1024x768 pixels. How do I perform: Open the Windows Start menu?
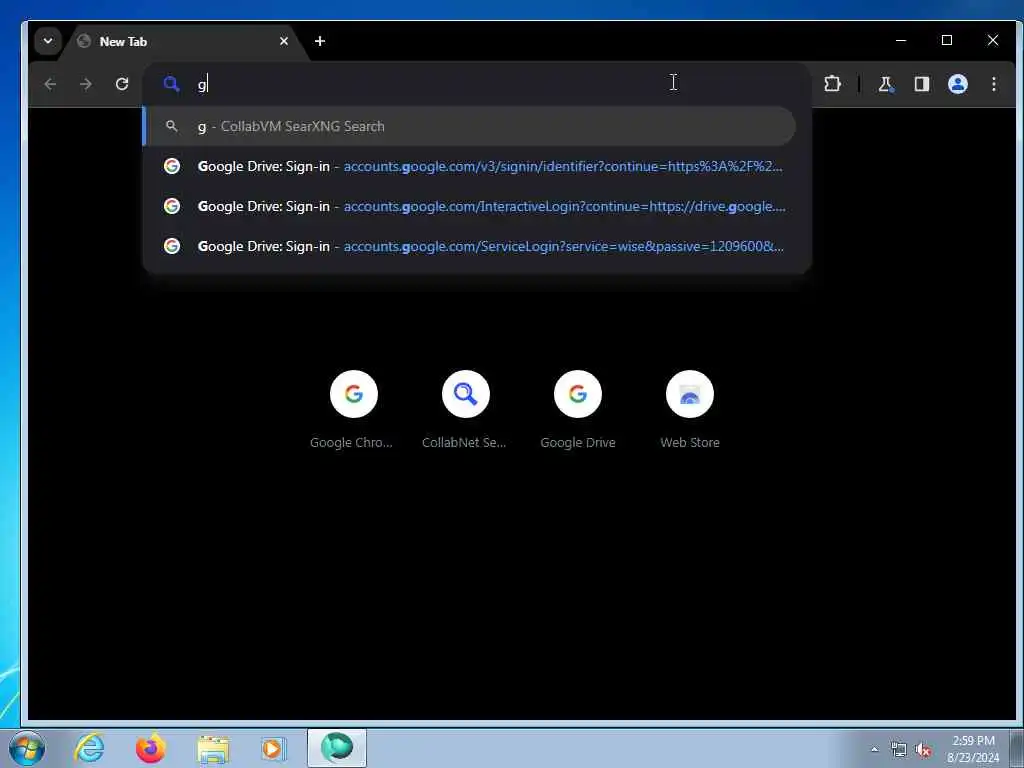pos(27,748)
